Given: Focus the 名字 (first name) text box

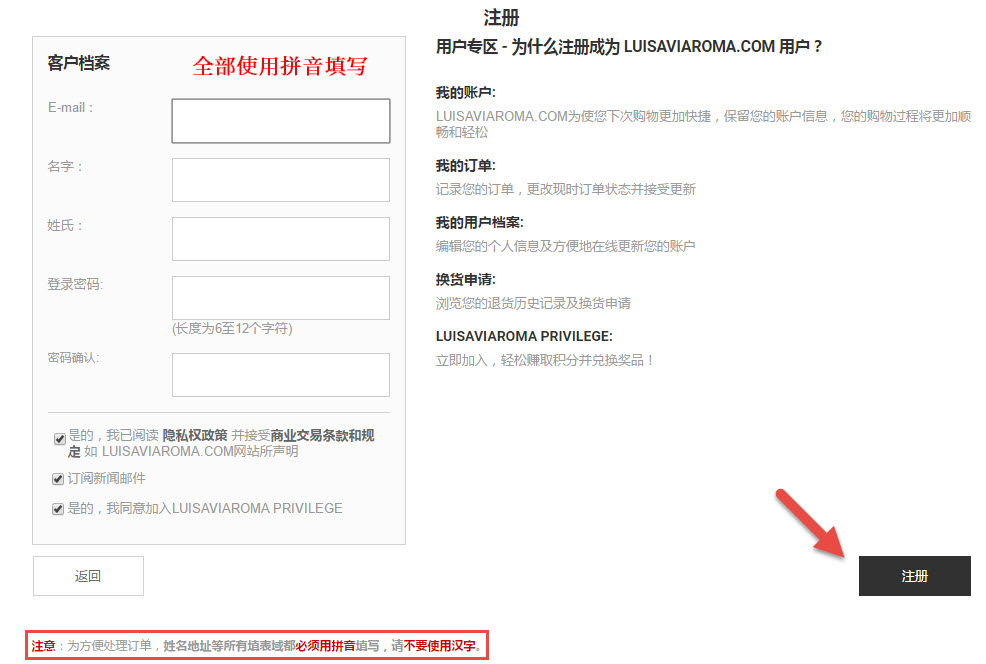Looking at the screenshot, I should (x=280, y=180).
